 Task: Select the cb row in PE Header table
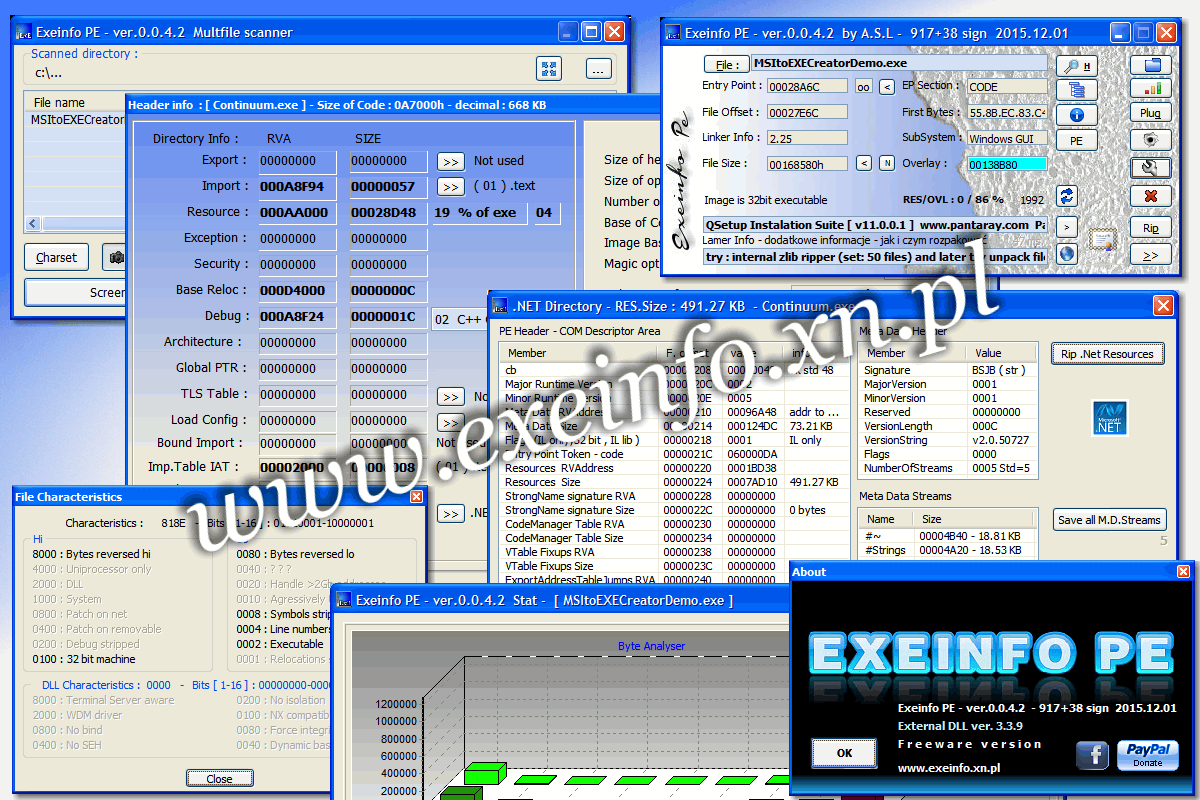pyautogui.click(x=675, y=370)
